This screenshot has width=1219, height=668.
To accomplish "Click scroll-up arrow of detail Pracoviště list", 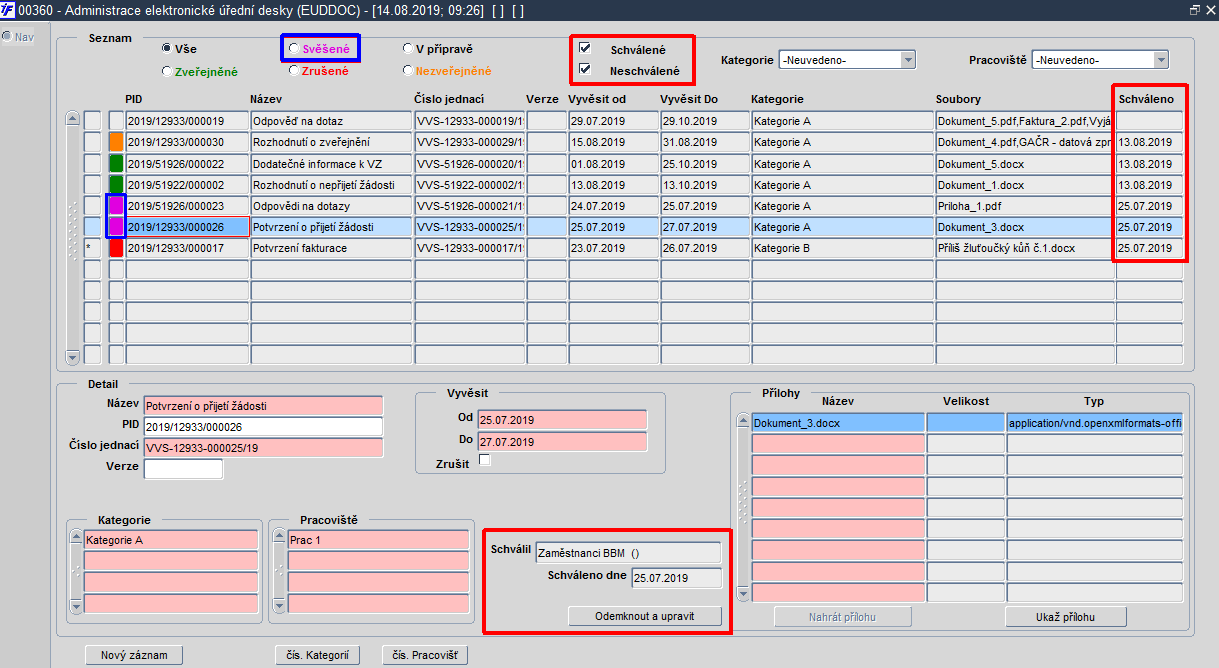I will point(279,537).
